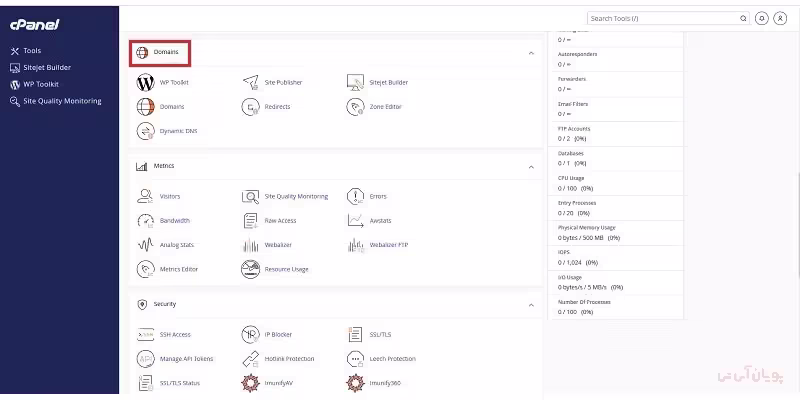Collapse the Security section chevron
The width and height of the screenshot is (800, 400).
click(x=531, y=304)
